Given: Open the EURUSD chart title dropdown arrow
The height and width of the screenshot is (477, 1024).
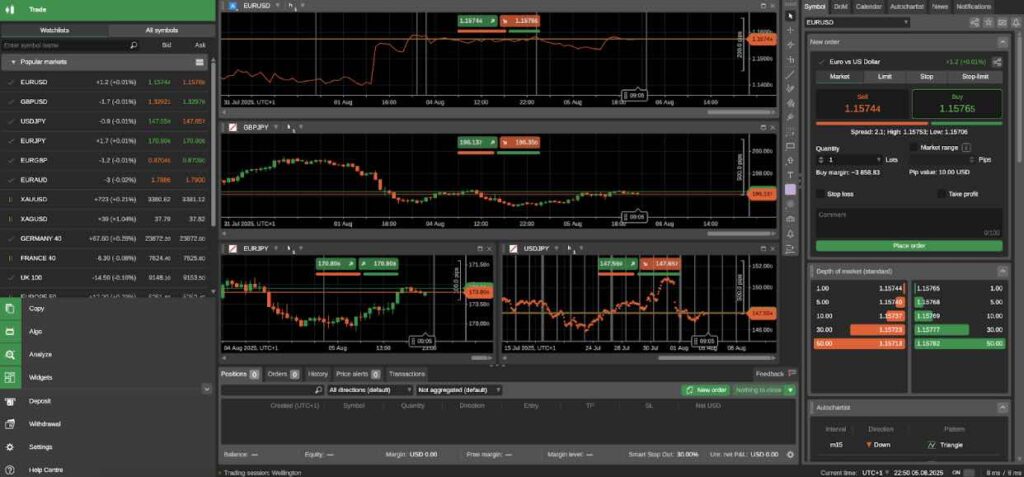Looking at the screenshot, I should point(277,5).
